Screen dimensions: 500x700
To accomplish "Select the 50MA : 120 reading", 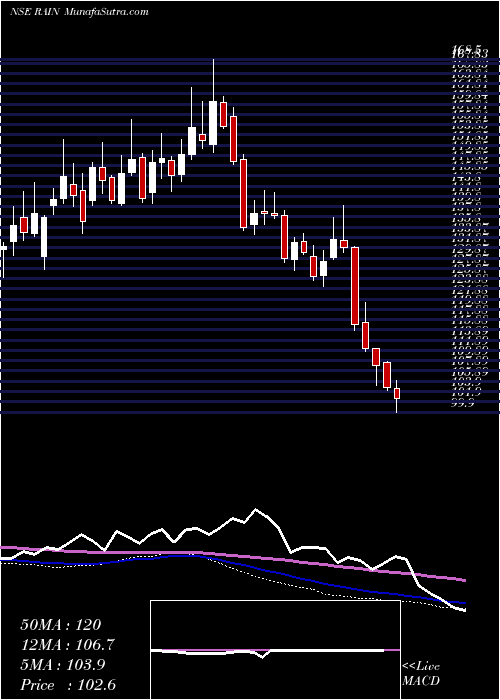I will pyautogui.click(x=61, y=625).
